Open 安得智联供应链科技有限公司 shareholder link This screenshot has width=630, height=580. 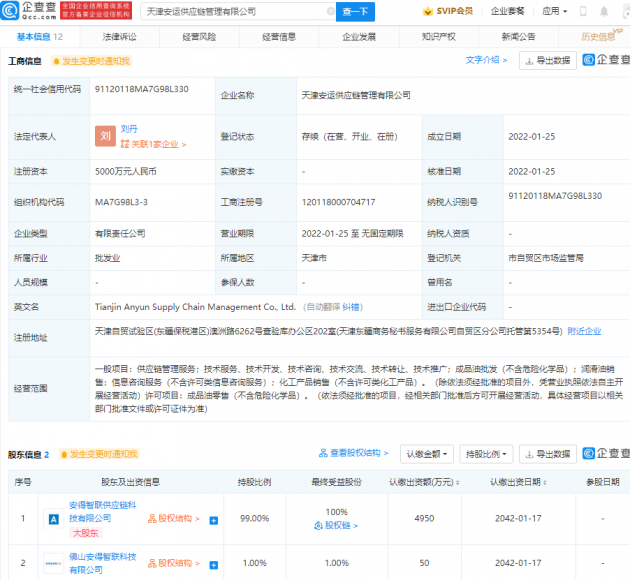pyautogui.click(x=103, y=511)
